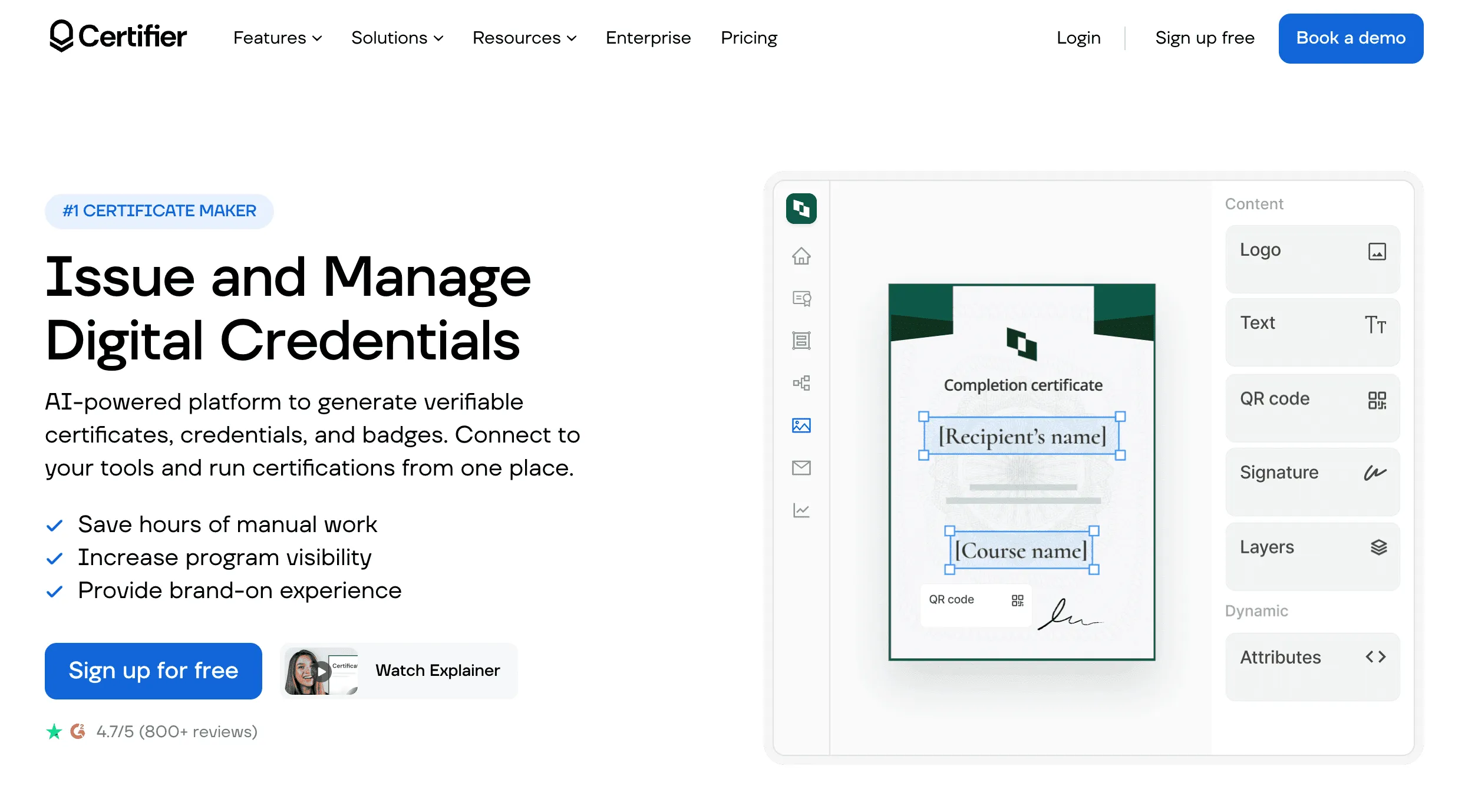Viewport: 1478px width, 812px height.
Task: Click the Logo content card
Action: tap(1312, 259)
